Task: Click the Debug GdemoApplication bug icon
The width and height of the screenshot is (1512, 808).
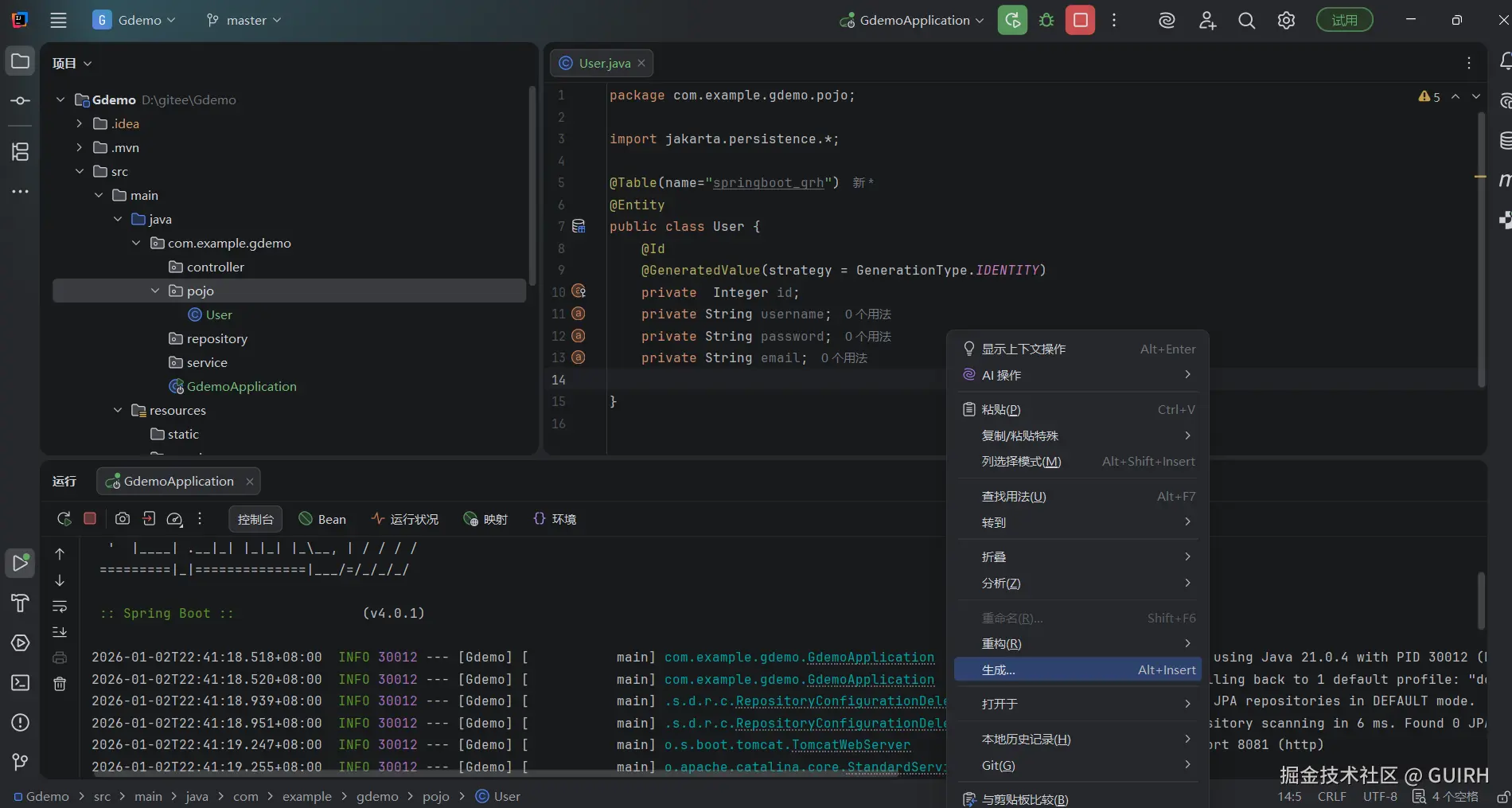Action: pyautogui.click(x=1046, y=21)
